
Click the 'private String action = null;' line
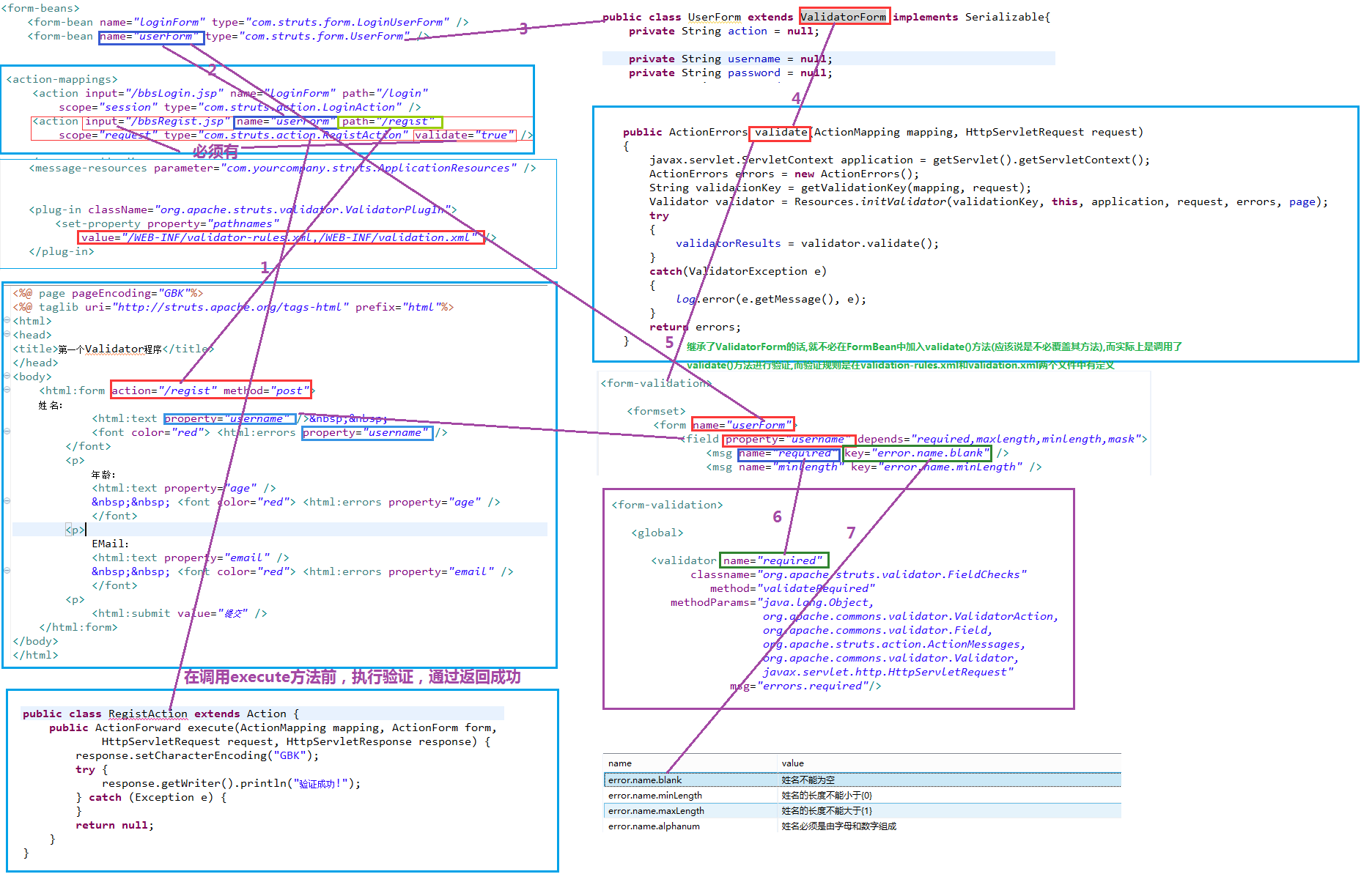pyautogui.click(x=723, y=31)
